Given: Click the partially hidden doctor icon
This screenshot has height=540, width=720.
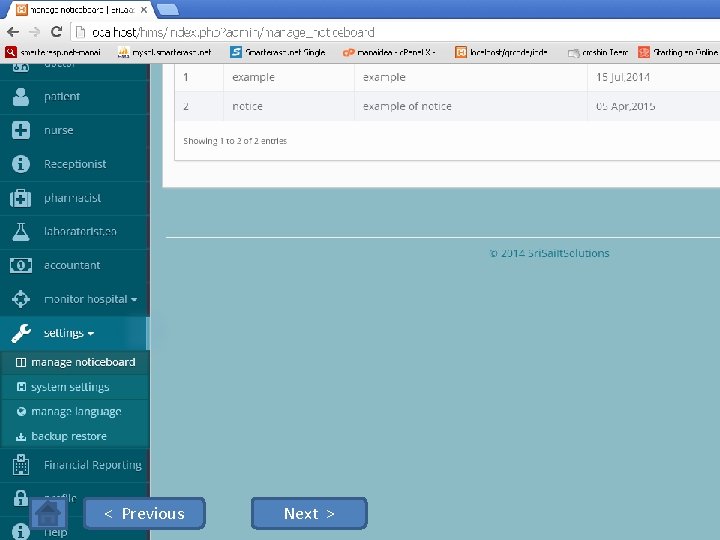Looking at the screenshot, I should pyautogui.click(x=21, y=68).
